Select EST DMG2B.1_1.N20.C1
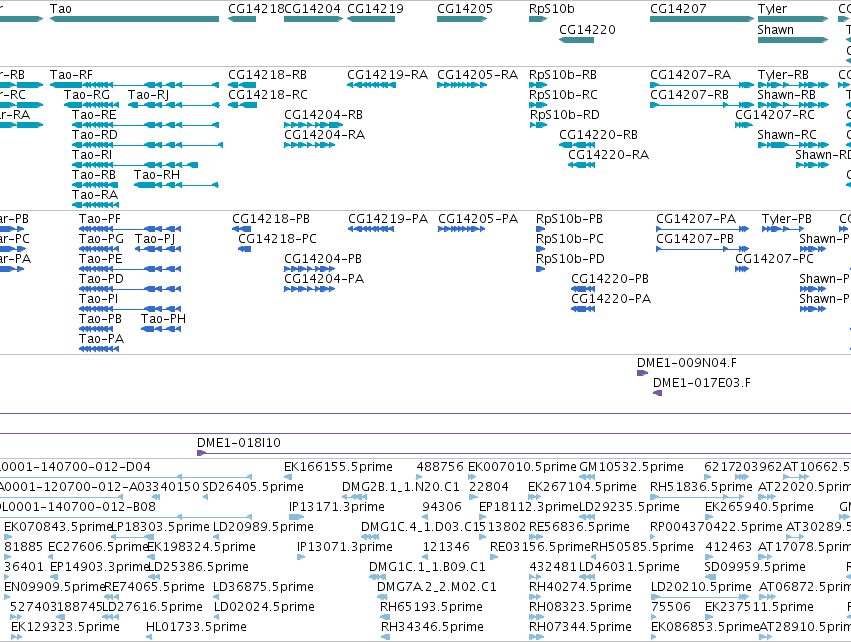Image resolution: width=851 pixels, height=642 pixels. pos(354,498)
